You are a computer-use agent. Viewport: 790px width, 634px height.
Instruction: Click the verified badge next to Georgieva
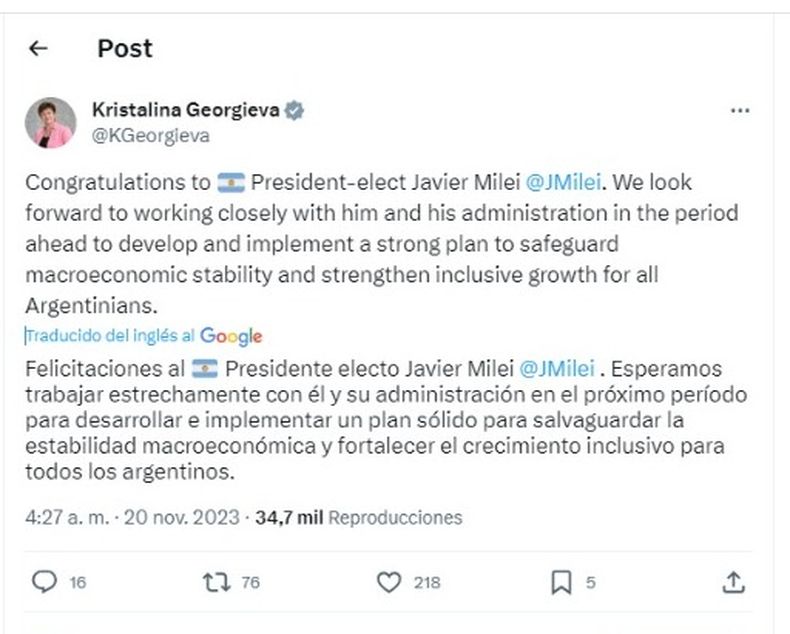click(296, 111)
